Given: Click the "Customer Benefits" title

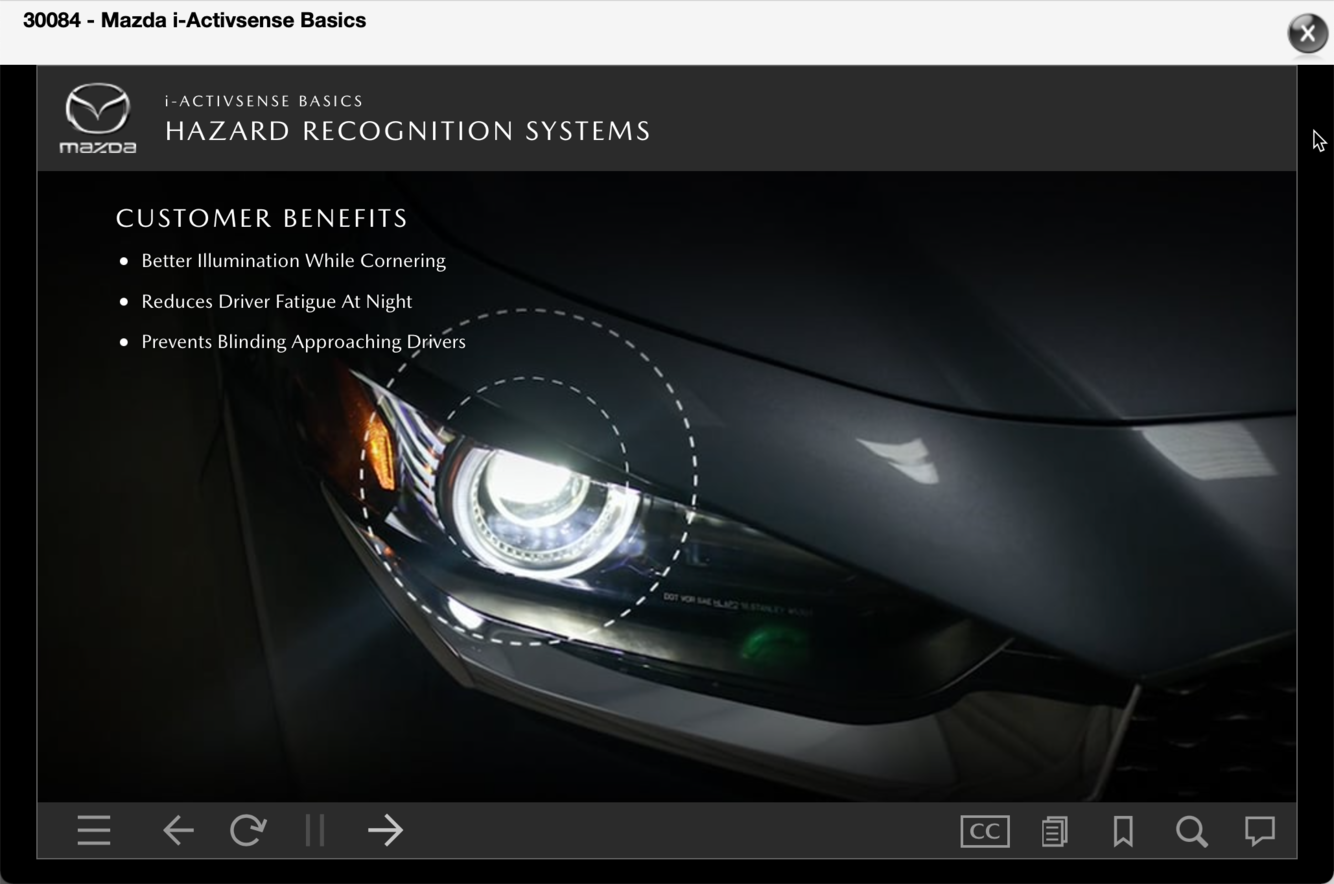Looking at the screenshot, I should 262,218.
